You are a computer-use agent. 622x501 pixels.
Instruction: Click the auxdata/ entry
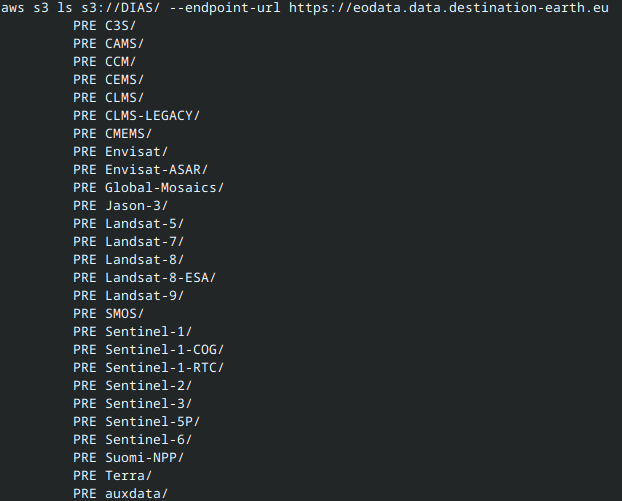(136, 494)
